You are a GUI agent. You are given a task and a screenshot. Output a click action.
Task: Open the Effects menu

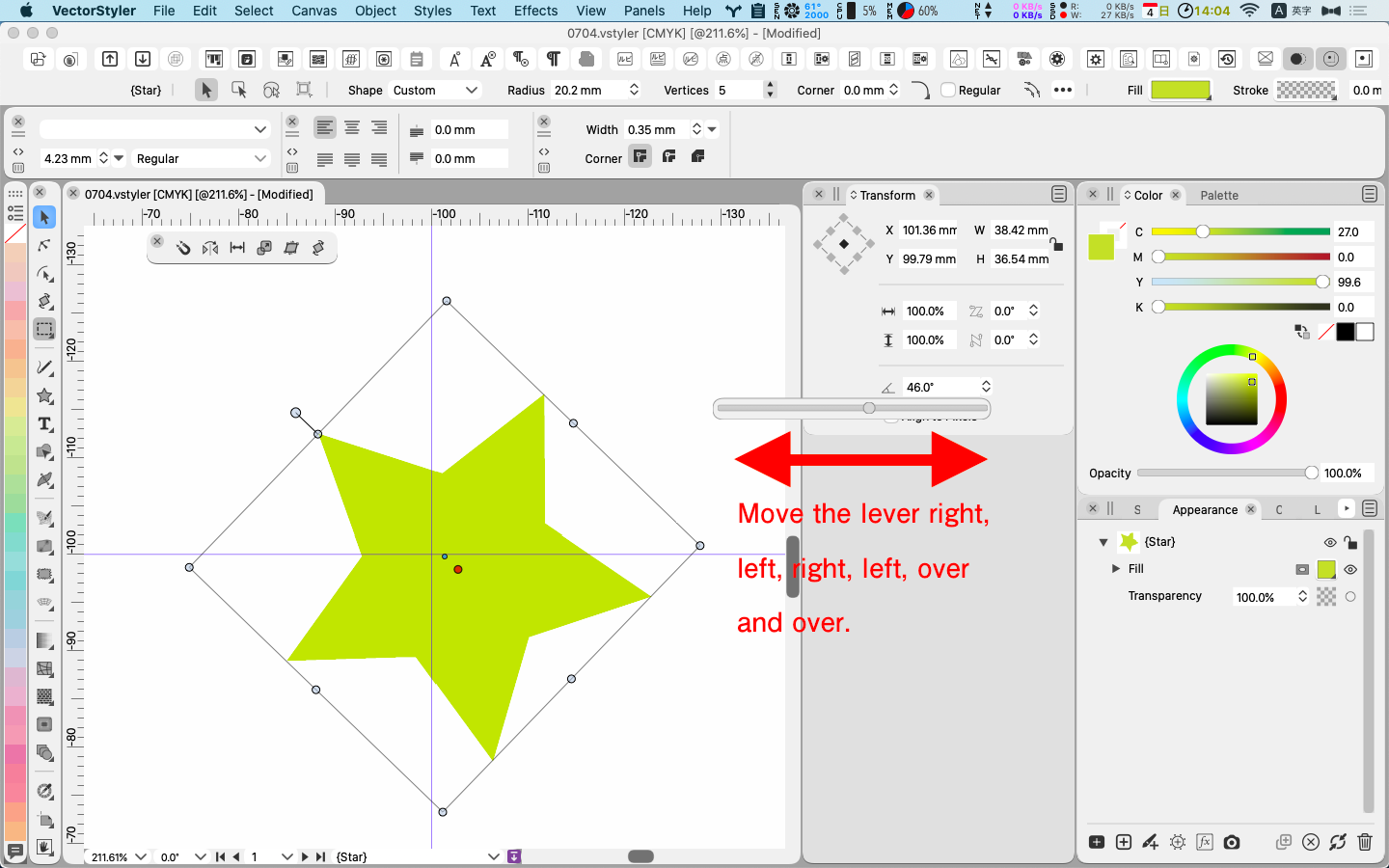tap(535, 11)
